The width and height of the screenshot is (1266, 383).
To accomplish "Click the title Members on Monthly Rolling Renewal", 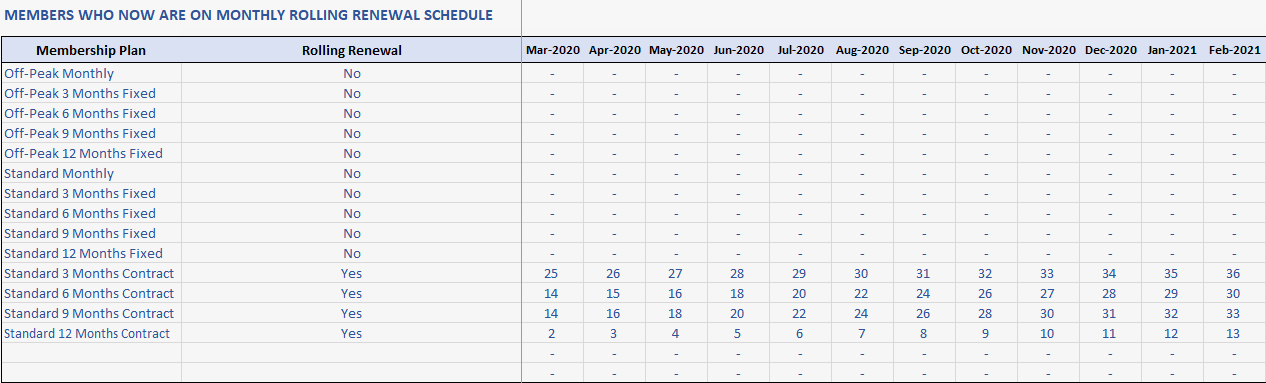I will (249, 15).
